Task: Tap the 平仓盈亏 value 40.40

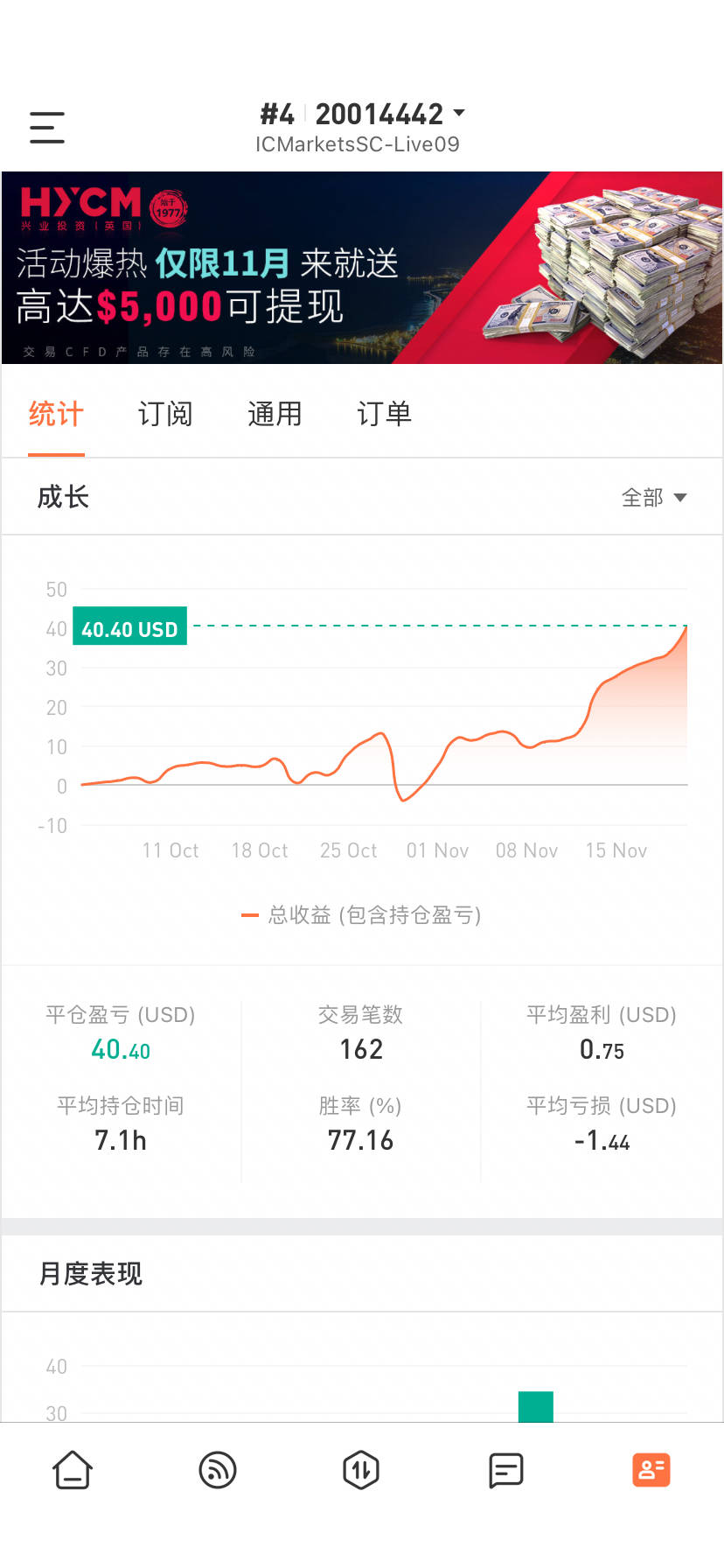Action: click(121, 1049)
